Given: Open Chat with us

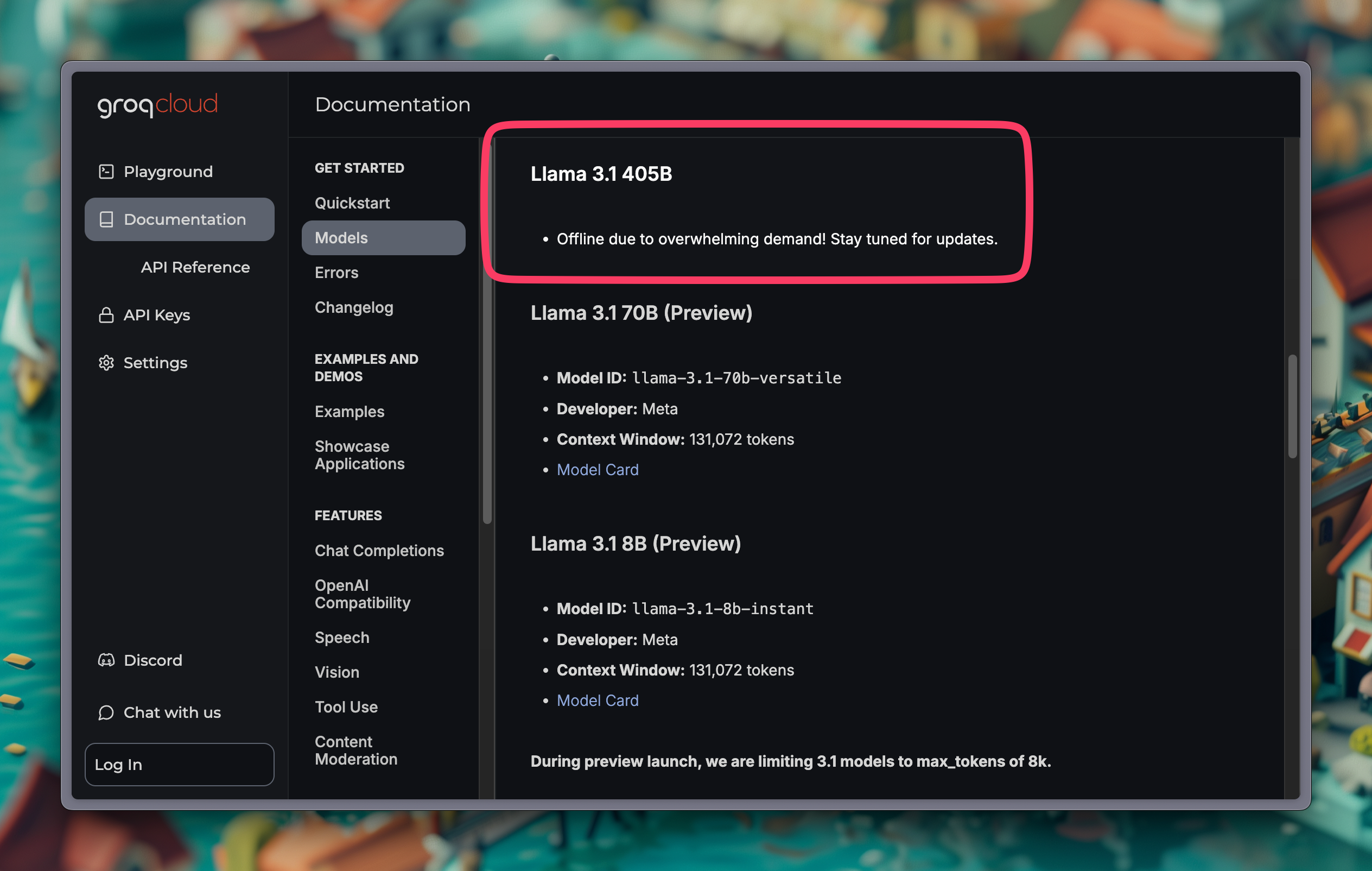Looking at the screenshot, I should point(180,712).
